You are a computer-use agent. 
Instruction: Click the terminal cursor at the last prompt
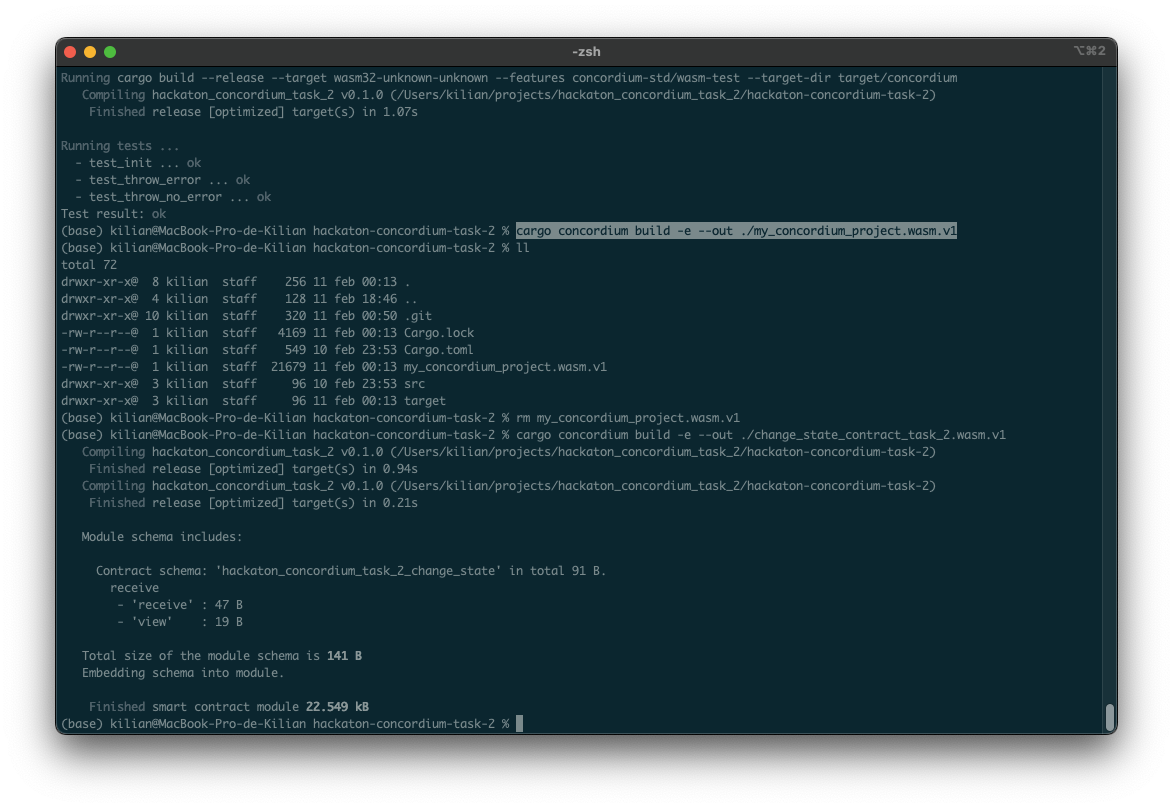click(x=519, y=723)
